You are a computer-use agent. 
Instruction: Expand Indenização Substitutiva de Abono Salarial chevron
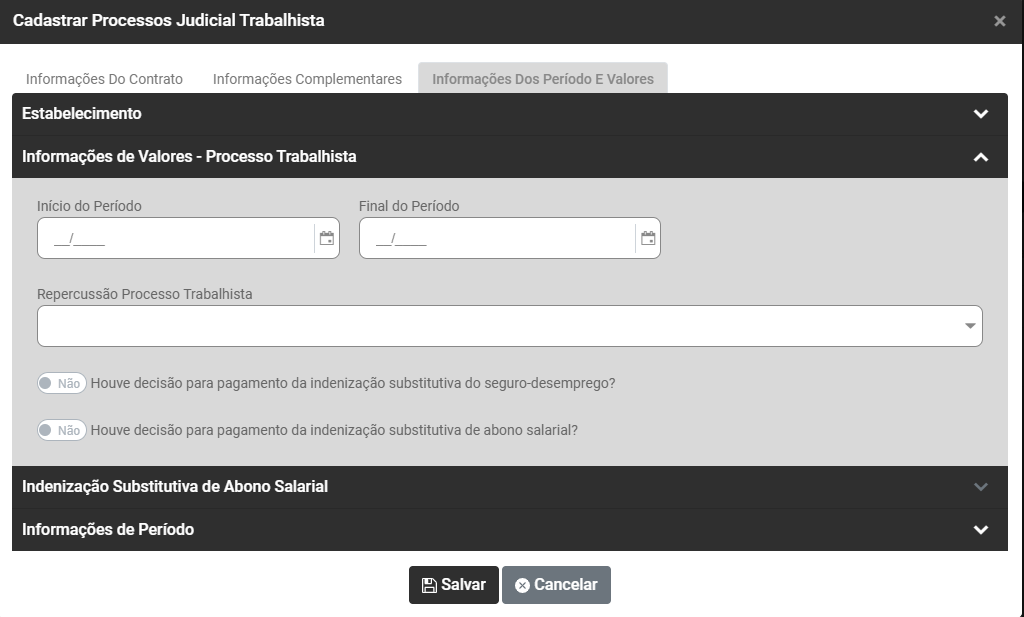pyautogui.click(x=980, y=487)
